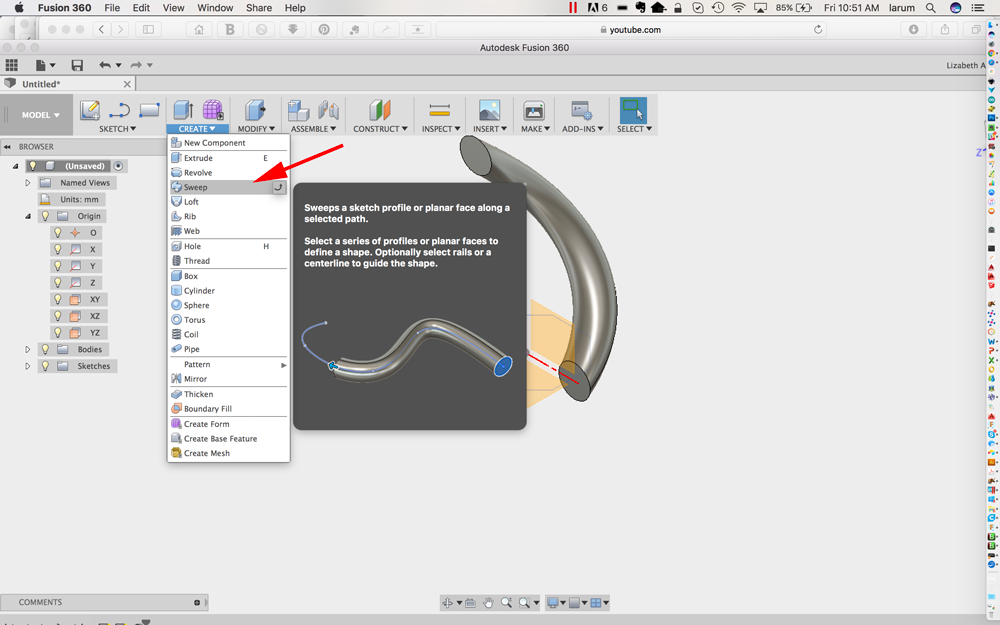
Task: Add a comment with the Comments plus icon
Action: [197, 603]
